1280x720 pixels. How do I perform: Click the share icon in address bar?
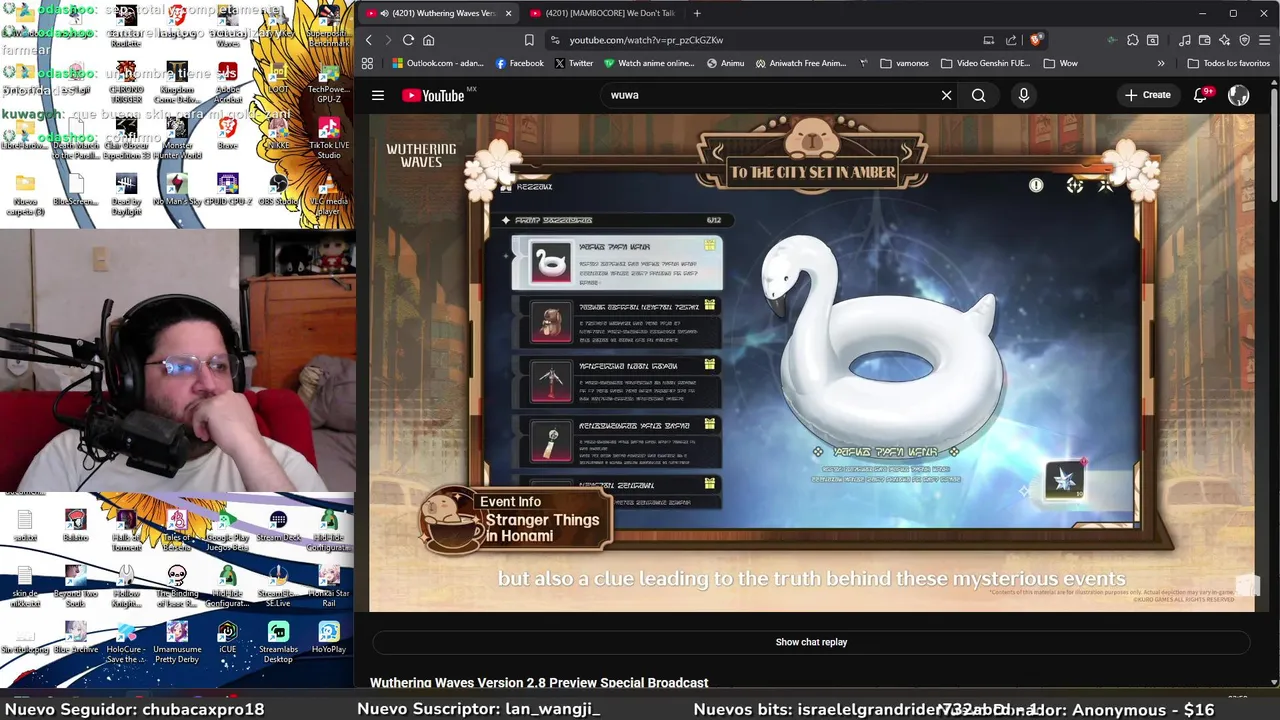(x=1011, y=40)
